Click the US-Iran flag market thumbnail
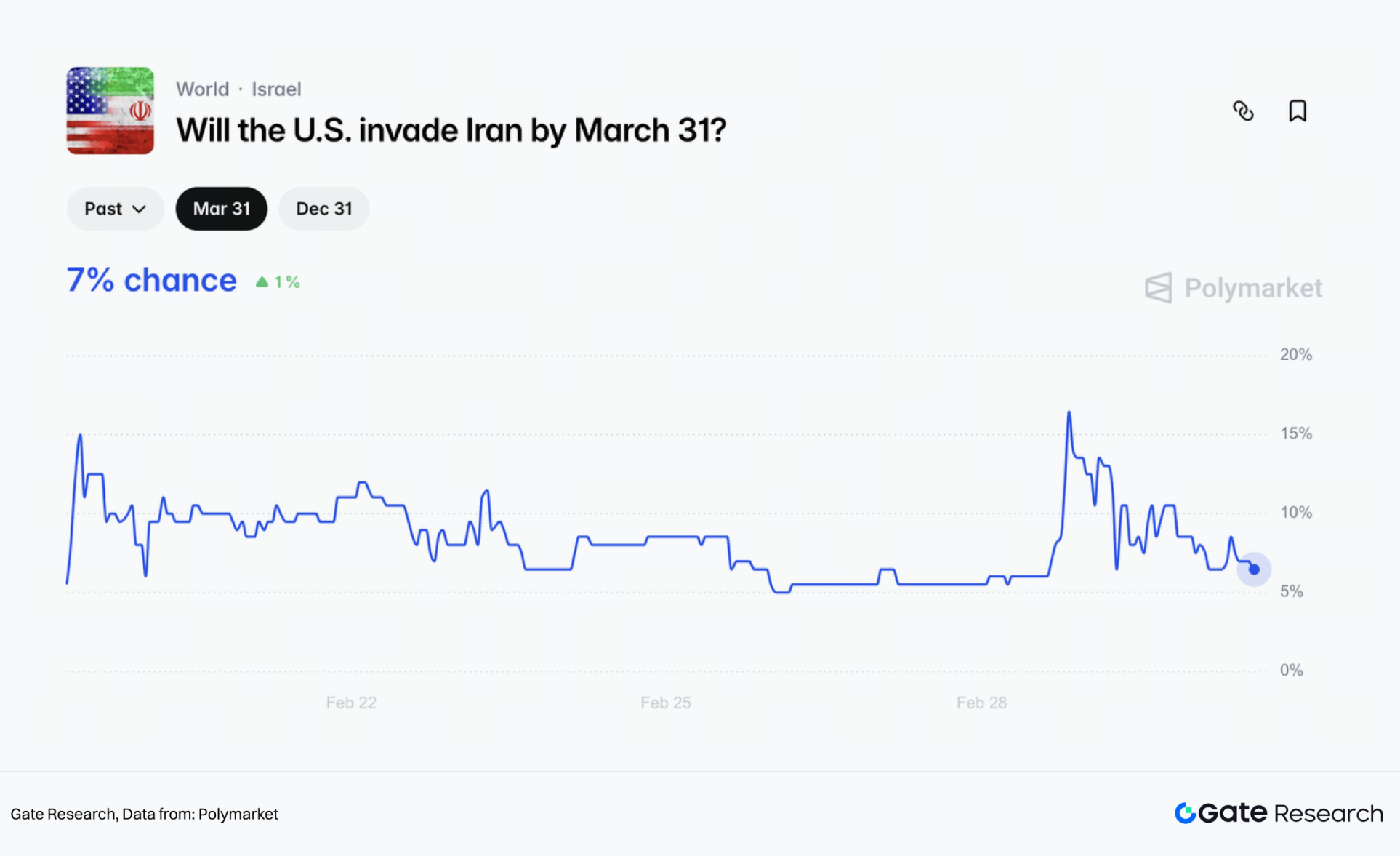 [x=110, y=111]
